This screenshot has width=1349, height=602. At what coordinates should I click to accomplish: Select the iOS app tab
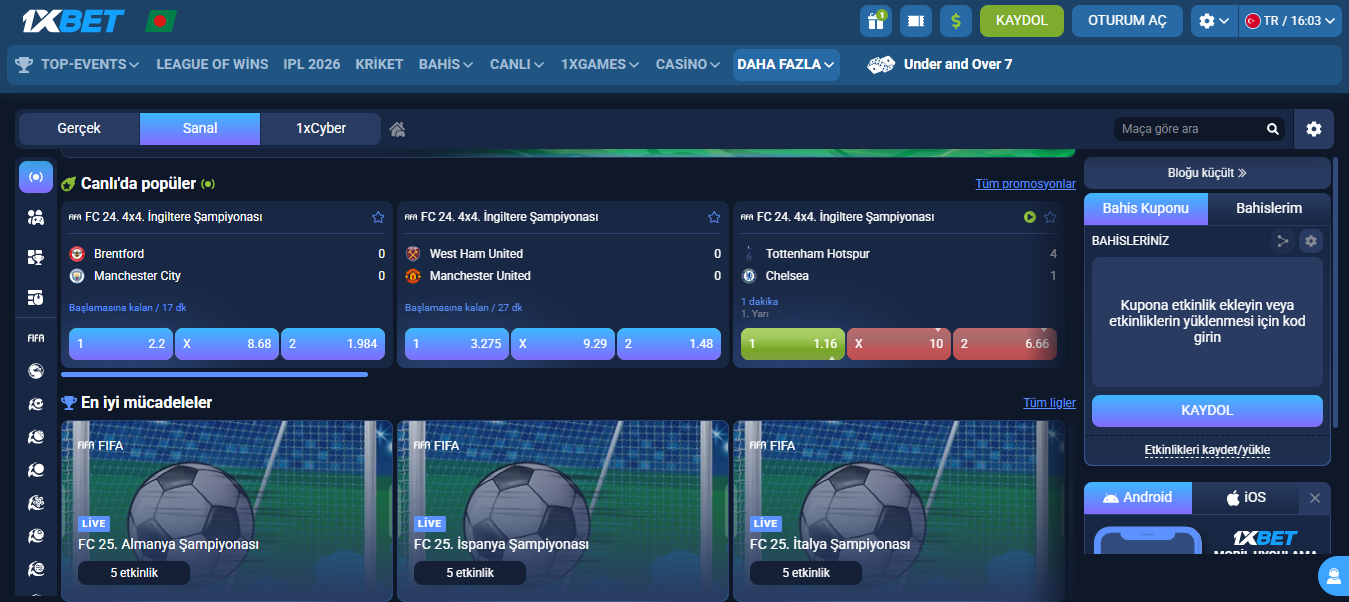(1246, 497)
